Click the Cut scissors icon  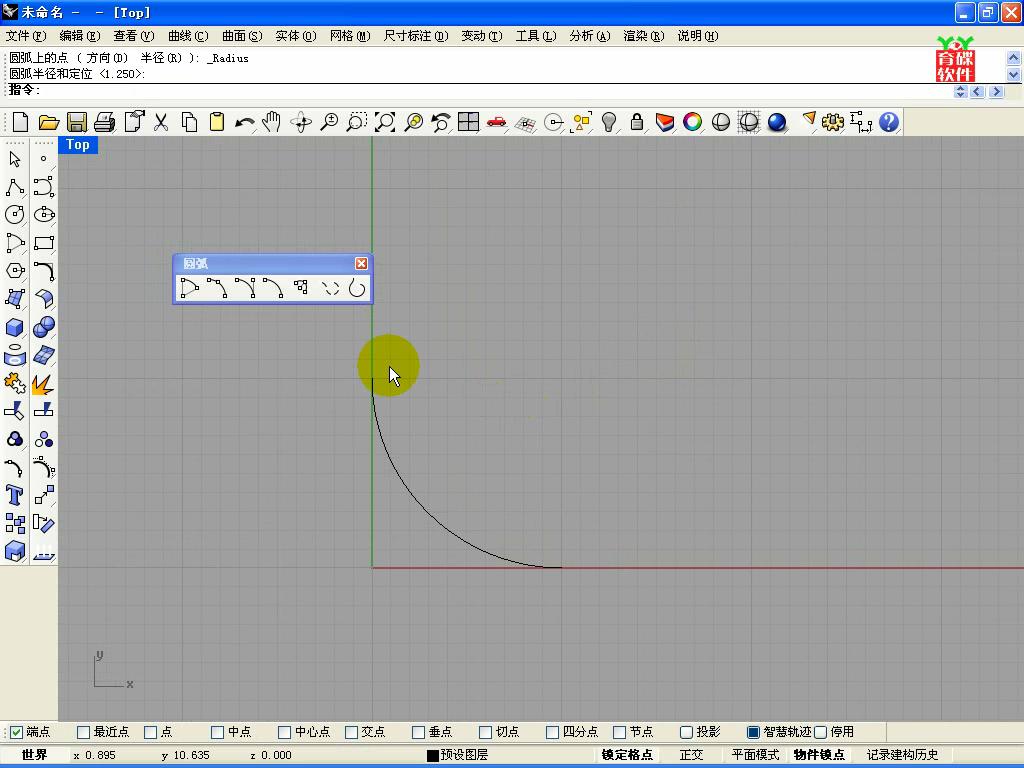click(x=161, y=122)
